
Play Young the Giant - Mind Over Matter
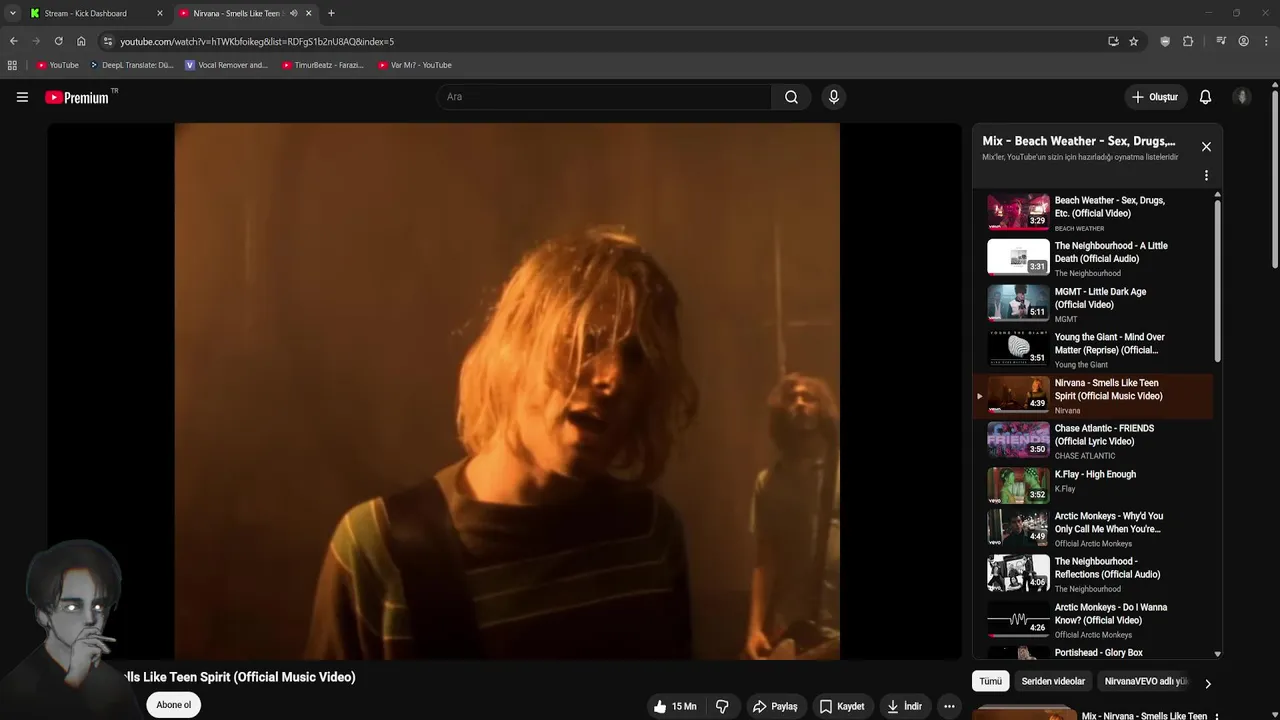click(x=1094, y=350)
